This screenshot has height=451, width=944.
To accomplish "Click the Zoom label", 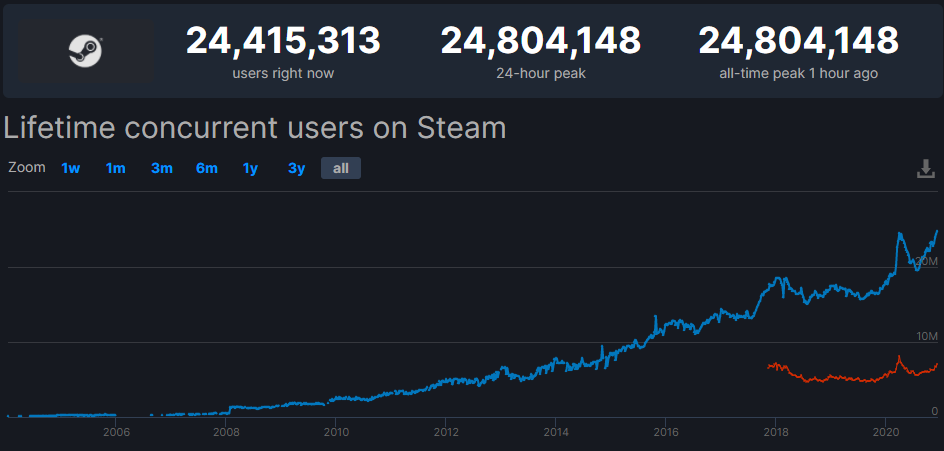I will (26, 167).
